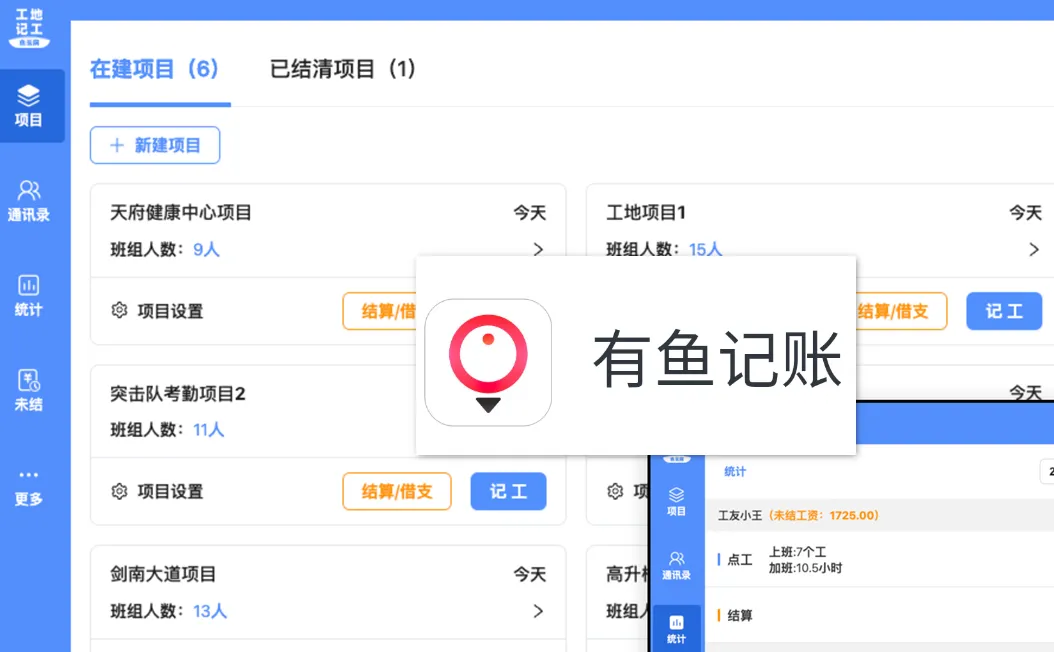Expand 天府健康中心项目 details chevron
Viewport: 1054px width, 652px height.
538,249
